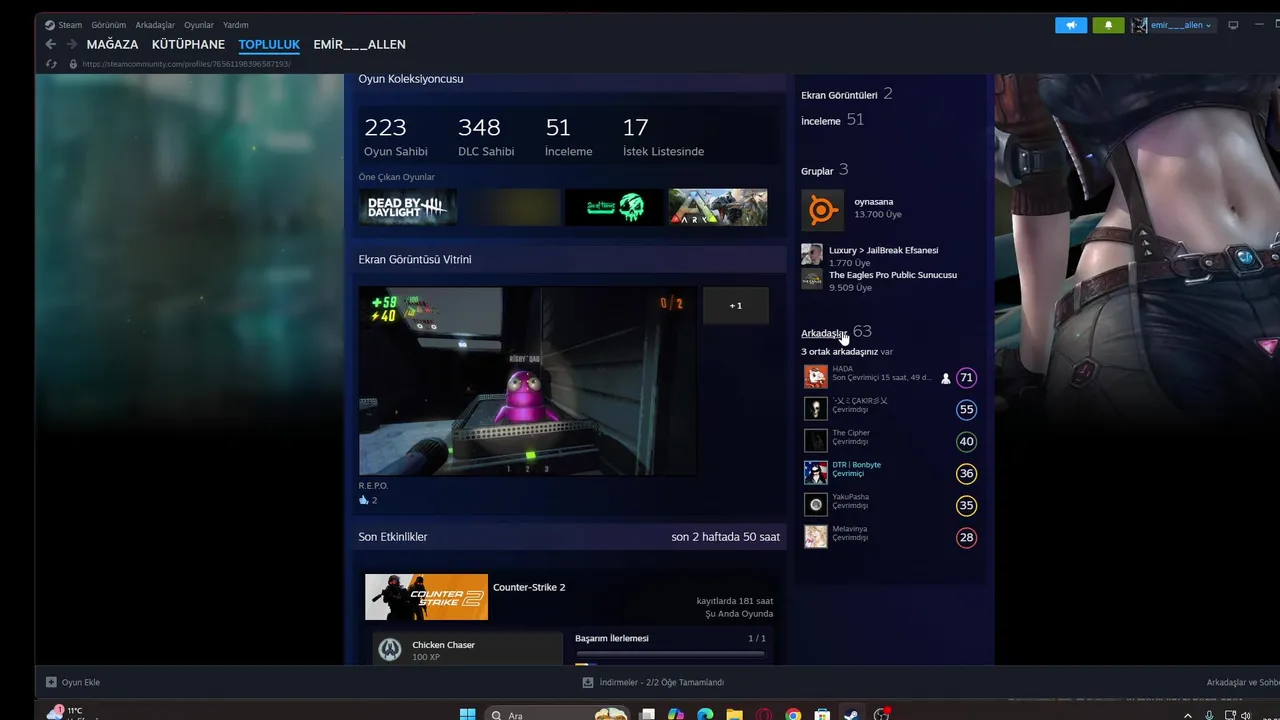Viewport: 1280px width, 720px height.
Task: Open the EMİR___ALLEN profile tab
Action: [x=359, y=44]
